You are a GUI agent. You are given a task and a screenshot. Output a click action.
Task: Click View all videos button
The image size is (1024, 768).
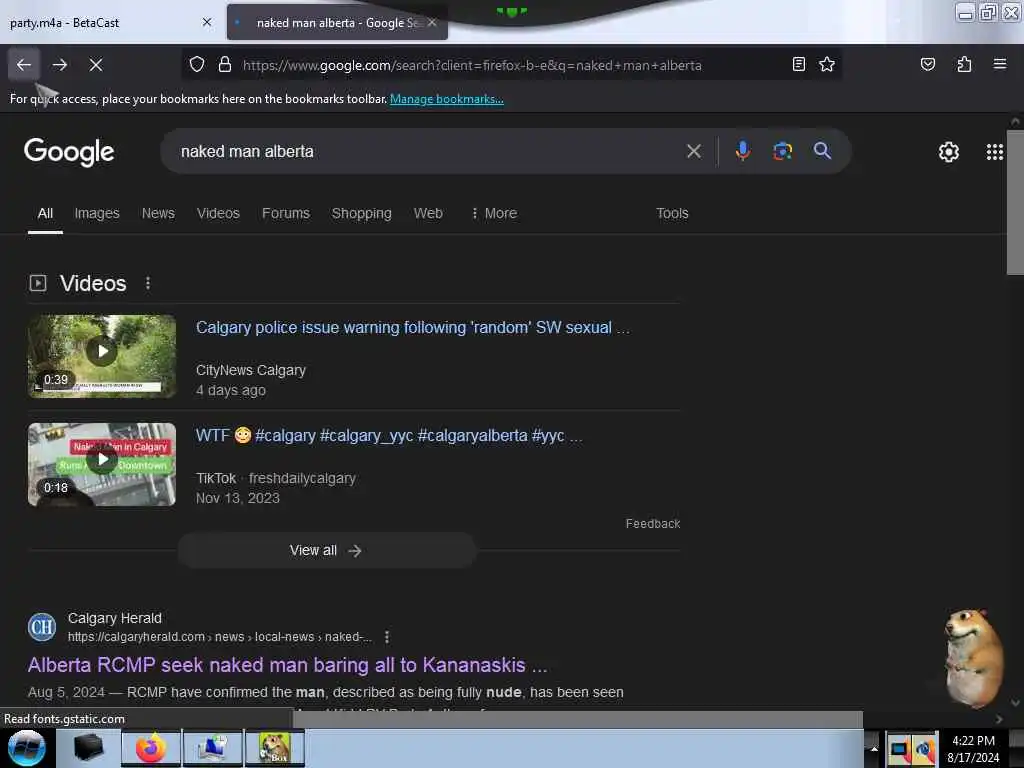(327, 551)
